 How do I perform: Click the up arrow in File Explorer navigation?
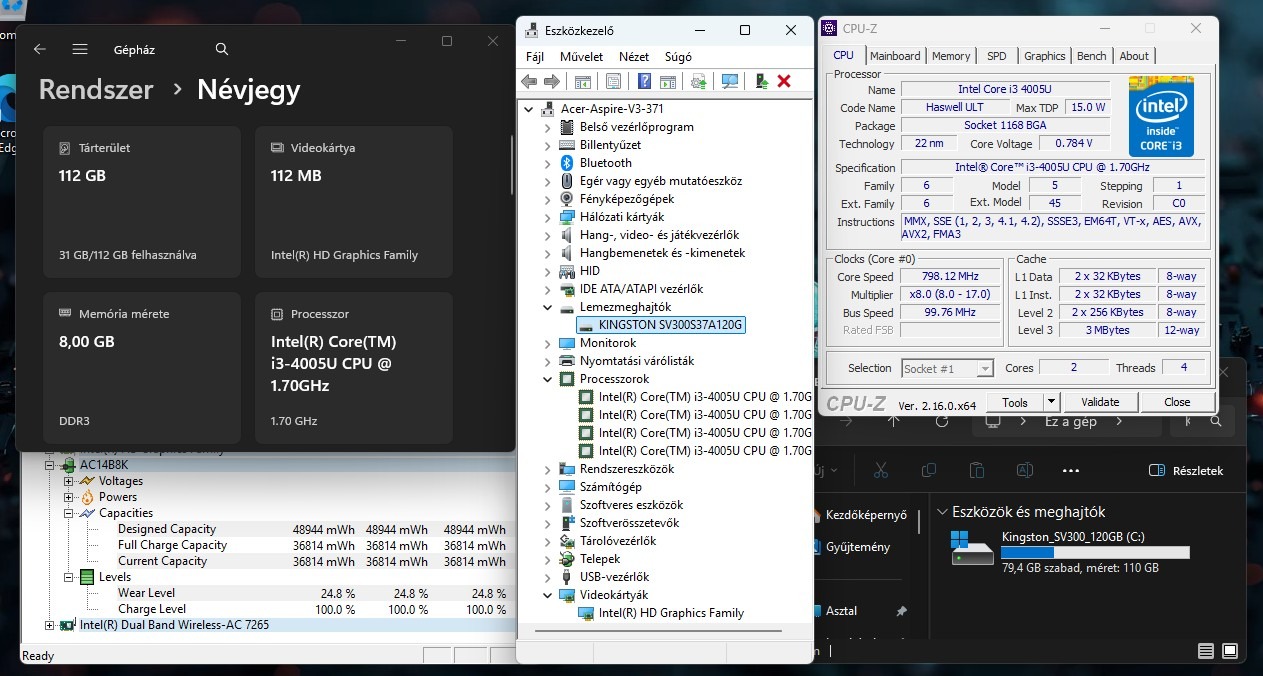pos(893,422)
